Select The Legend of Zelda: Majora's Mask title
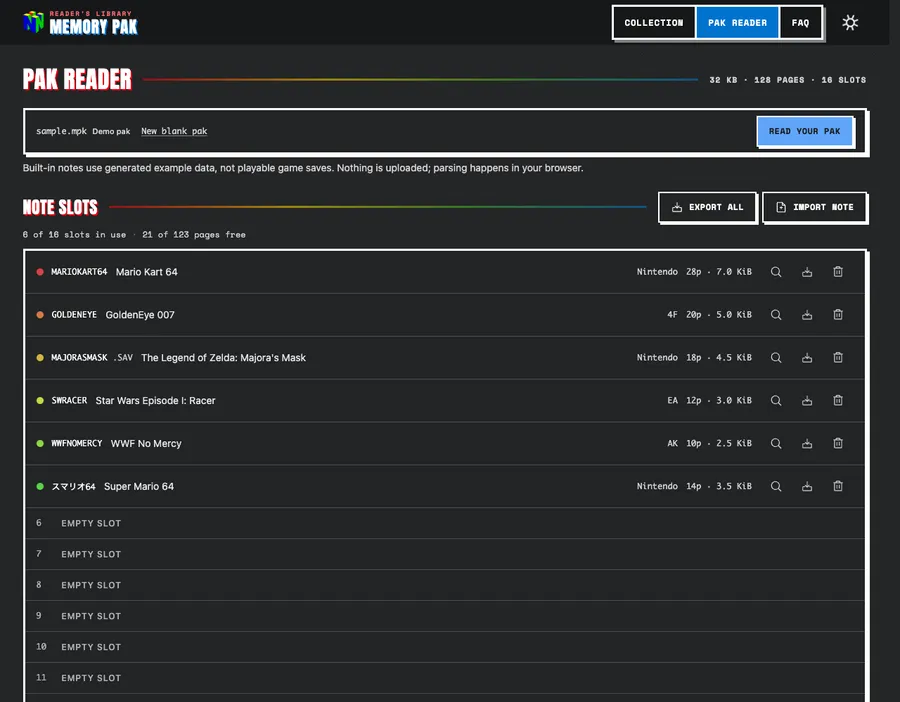This screenshot has height=702, width=900. [223, 358]
